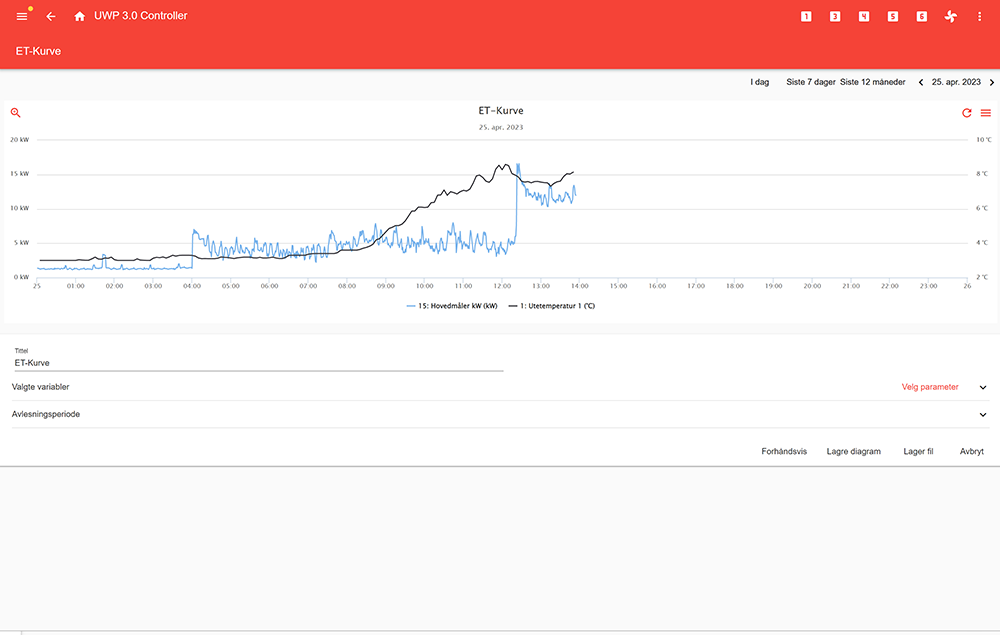Go to previous day with left chevron

pyautogui.click(x=921, y=82)
